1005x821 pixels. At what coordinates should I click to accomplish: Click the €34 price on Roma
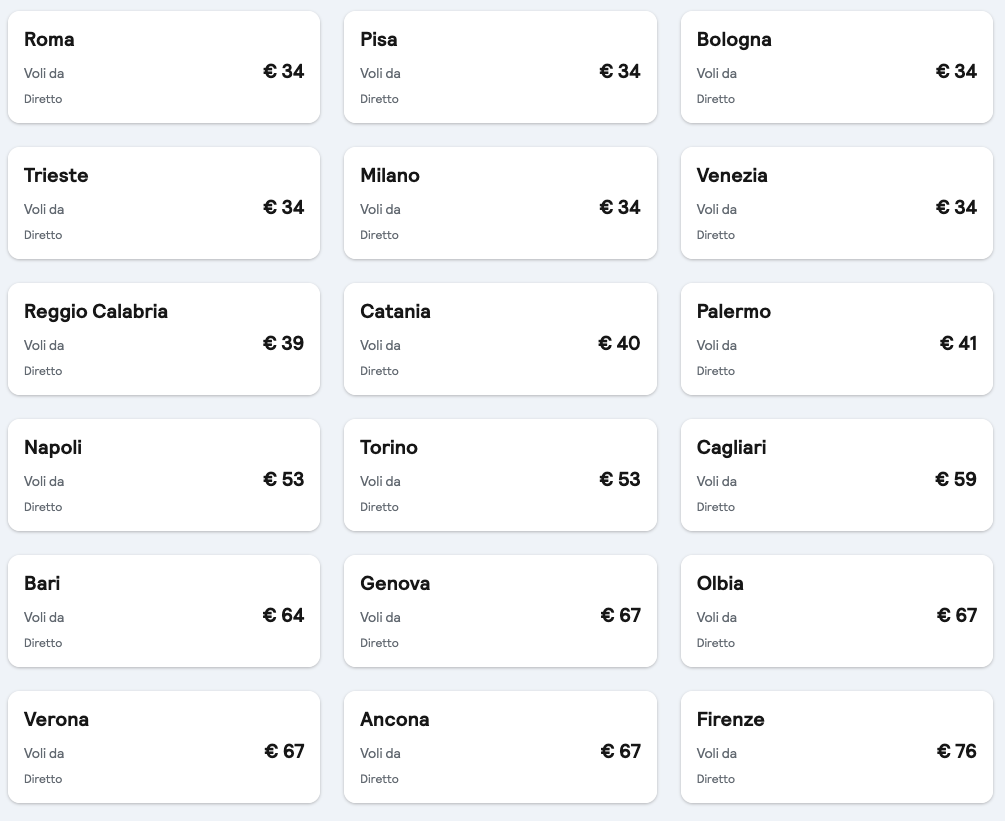pyautogui.click(x=284, y=71)
